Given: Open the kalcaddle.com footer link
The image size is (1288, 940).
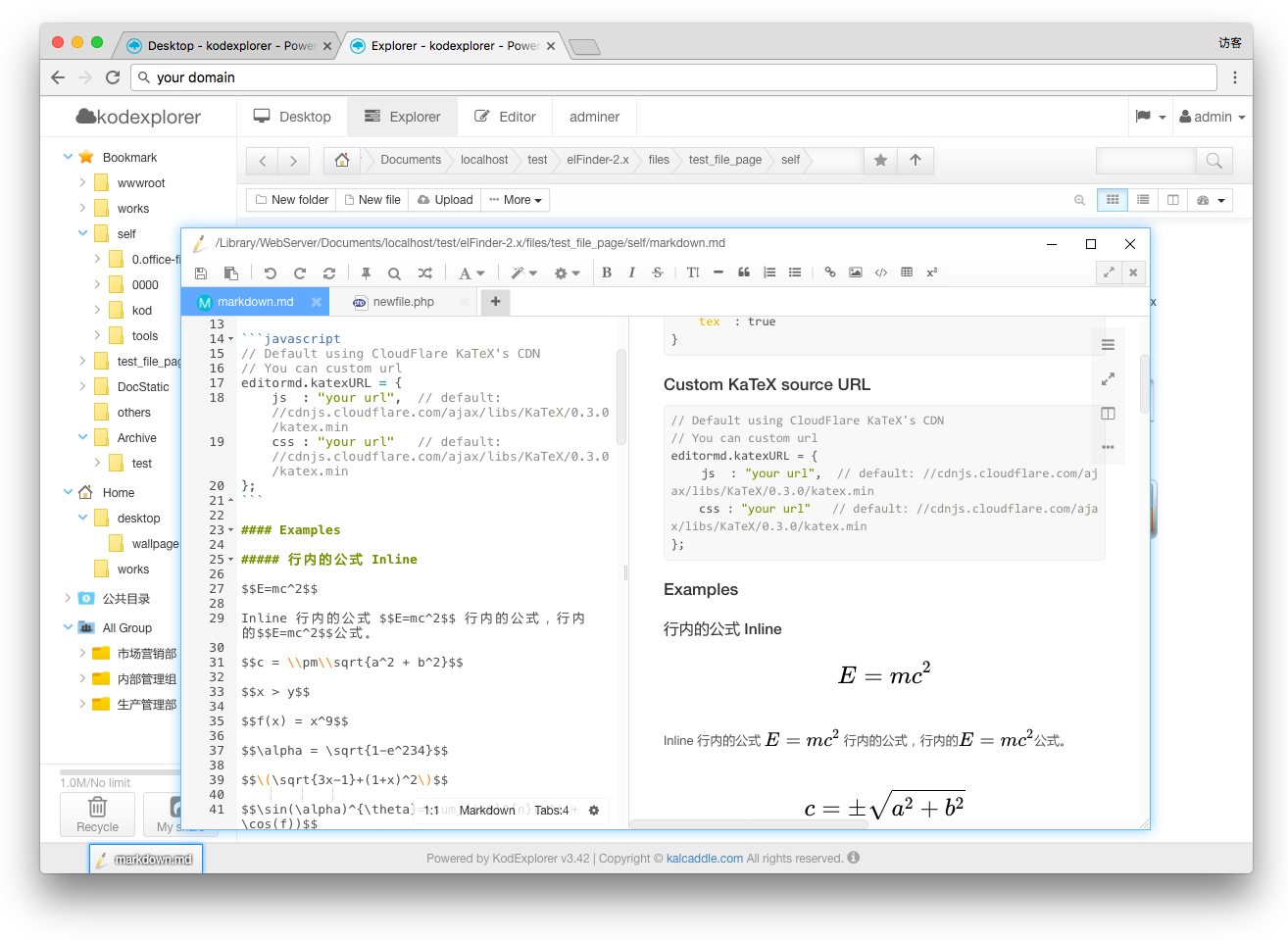Looking at the screenshot, I should click(x=704, y=859).
